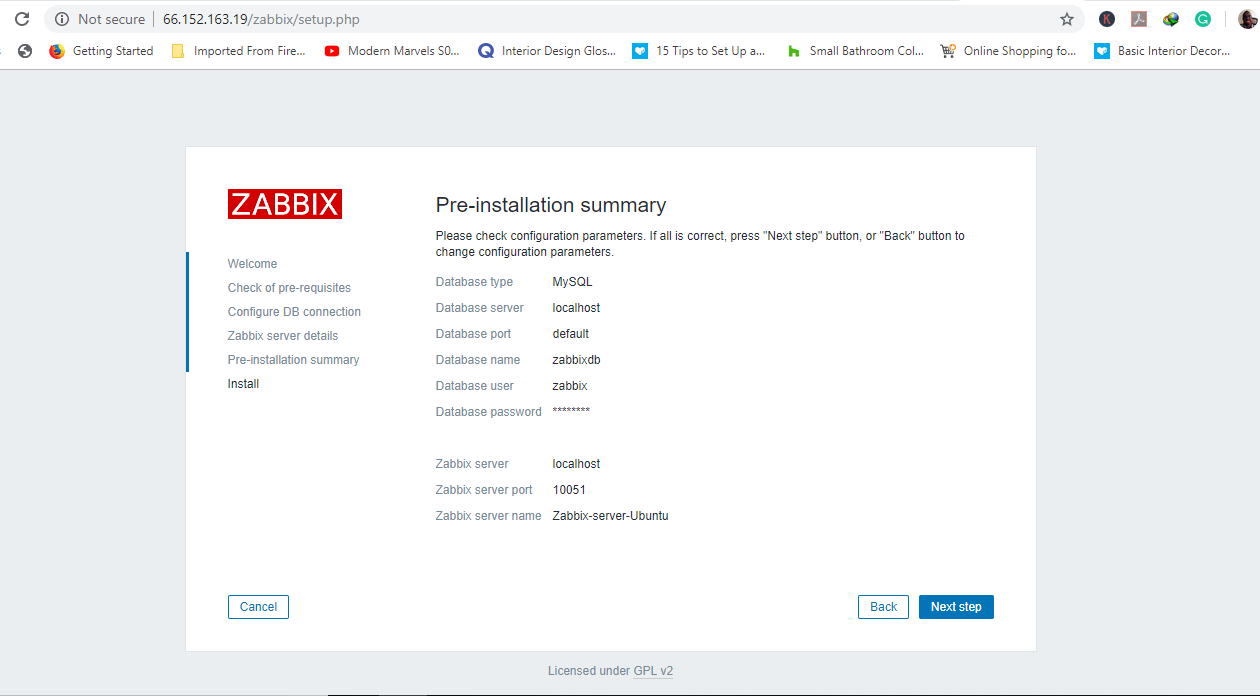Open the Imported From Firefox bookmark folder
Image resolution: width=1260 pixels, height=696 pixels.
pyautogui.click(x=238, y=51)
